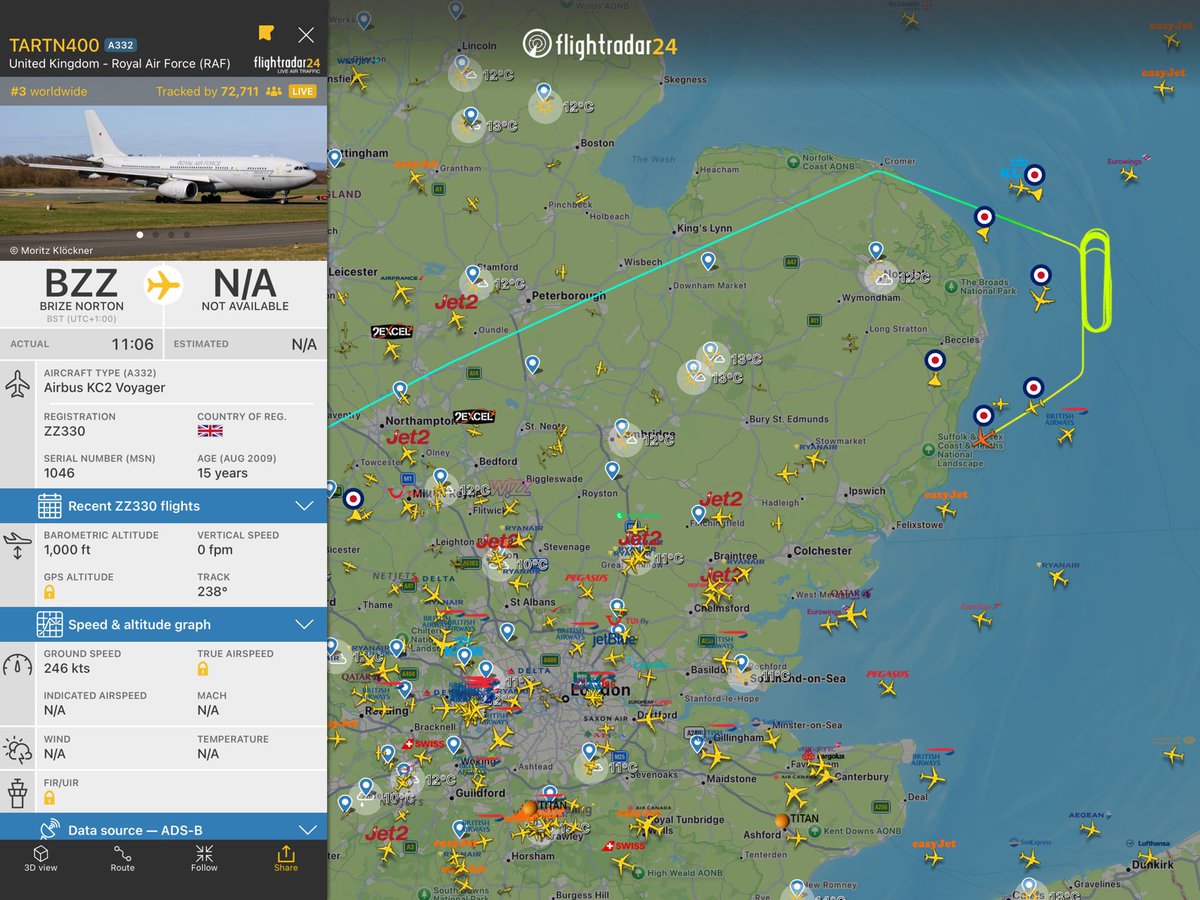Viewport: 1200px width, 900px height.
Task: Open the 3D view
Action: 41,858
